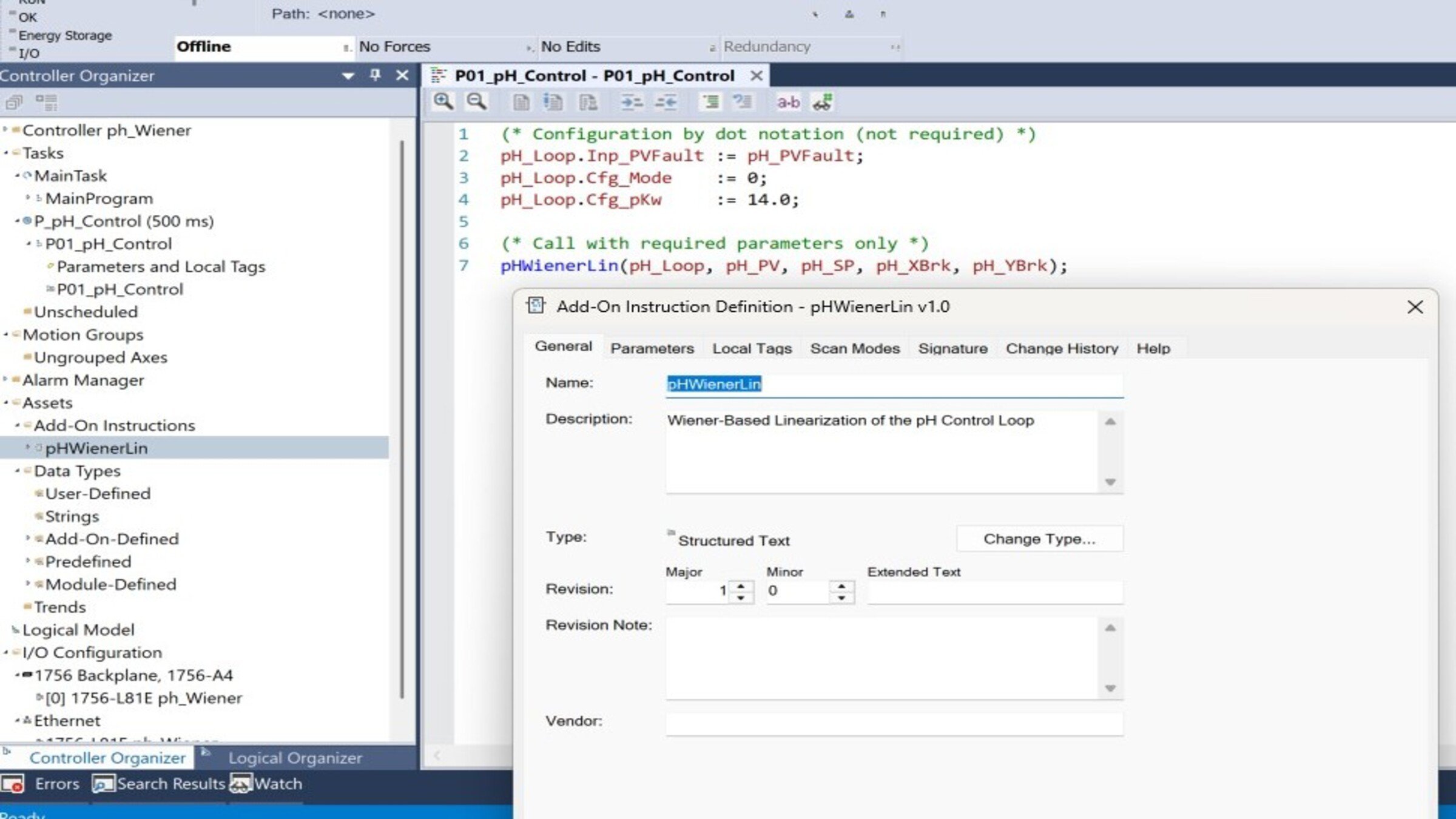Select the General tab
The height and width of the screenshot is (819, 1456).
coord(563,346)
